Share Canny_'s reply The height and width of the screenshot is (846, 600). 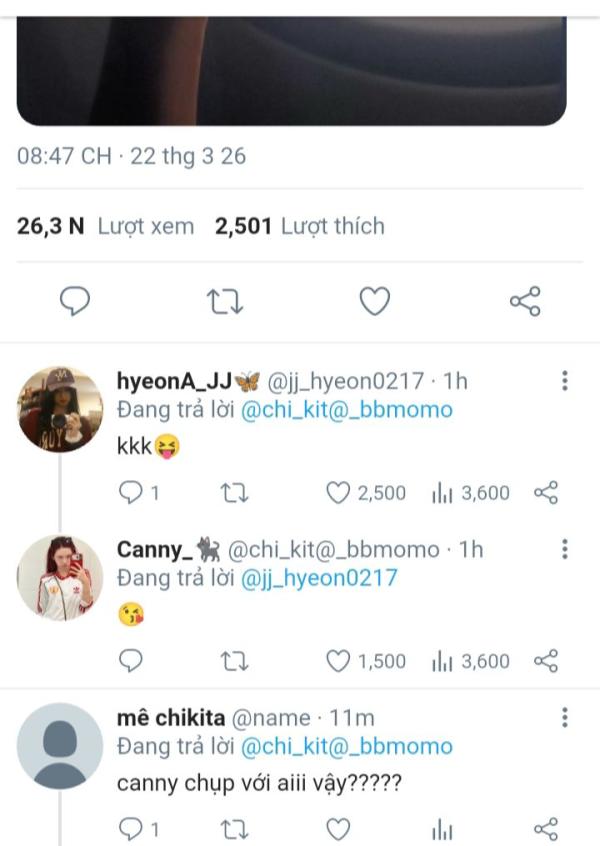coord(546,661)
